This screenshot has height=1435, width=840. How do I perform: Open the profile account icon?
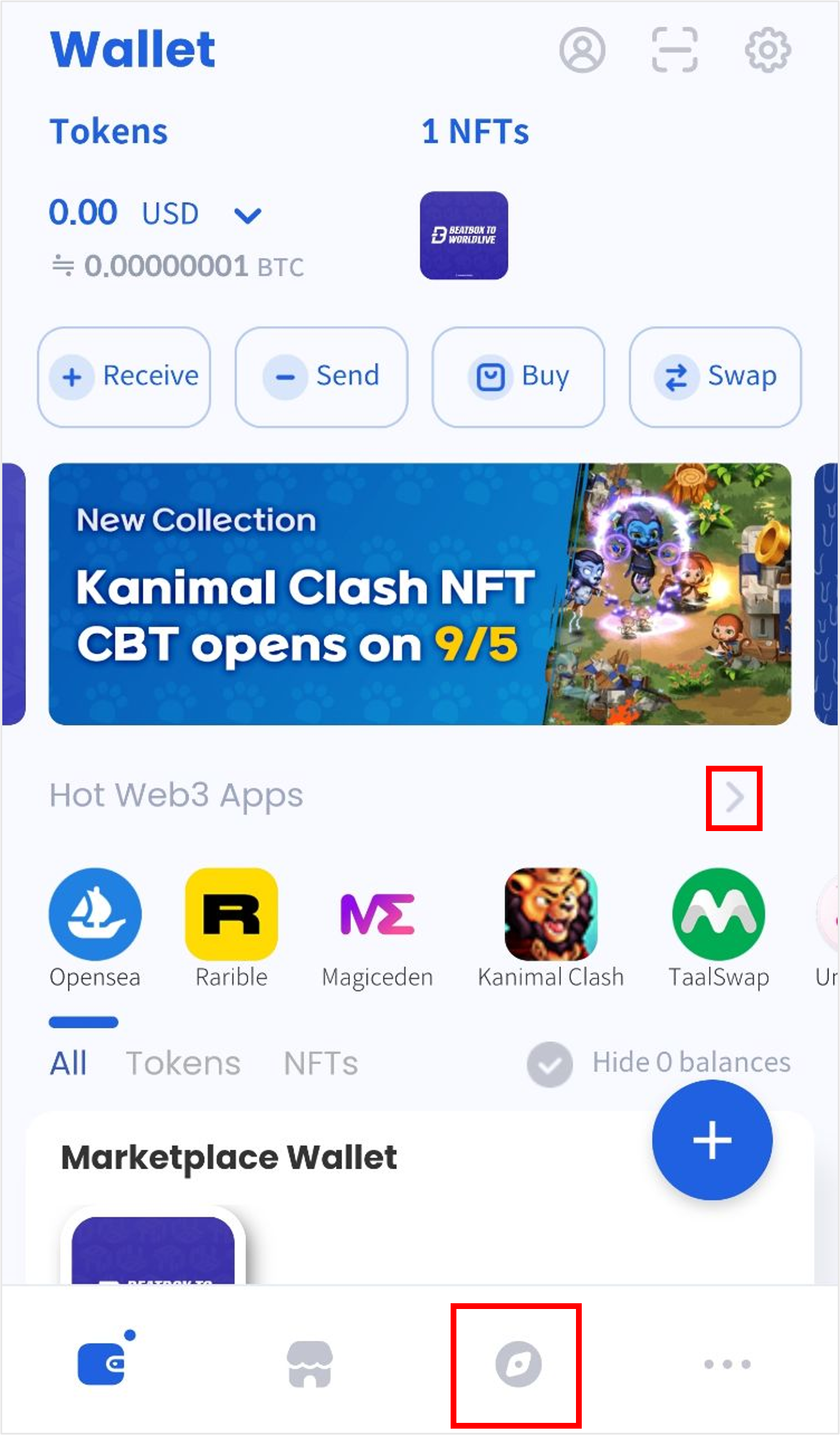[x=582, y=50]
